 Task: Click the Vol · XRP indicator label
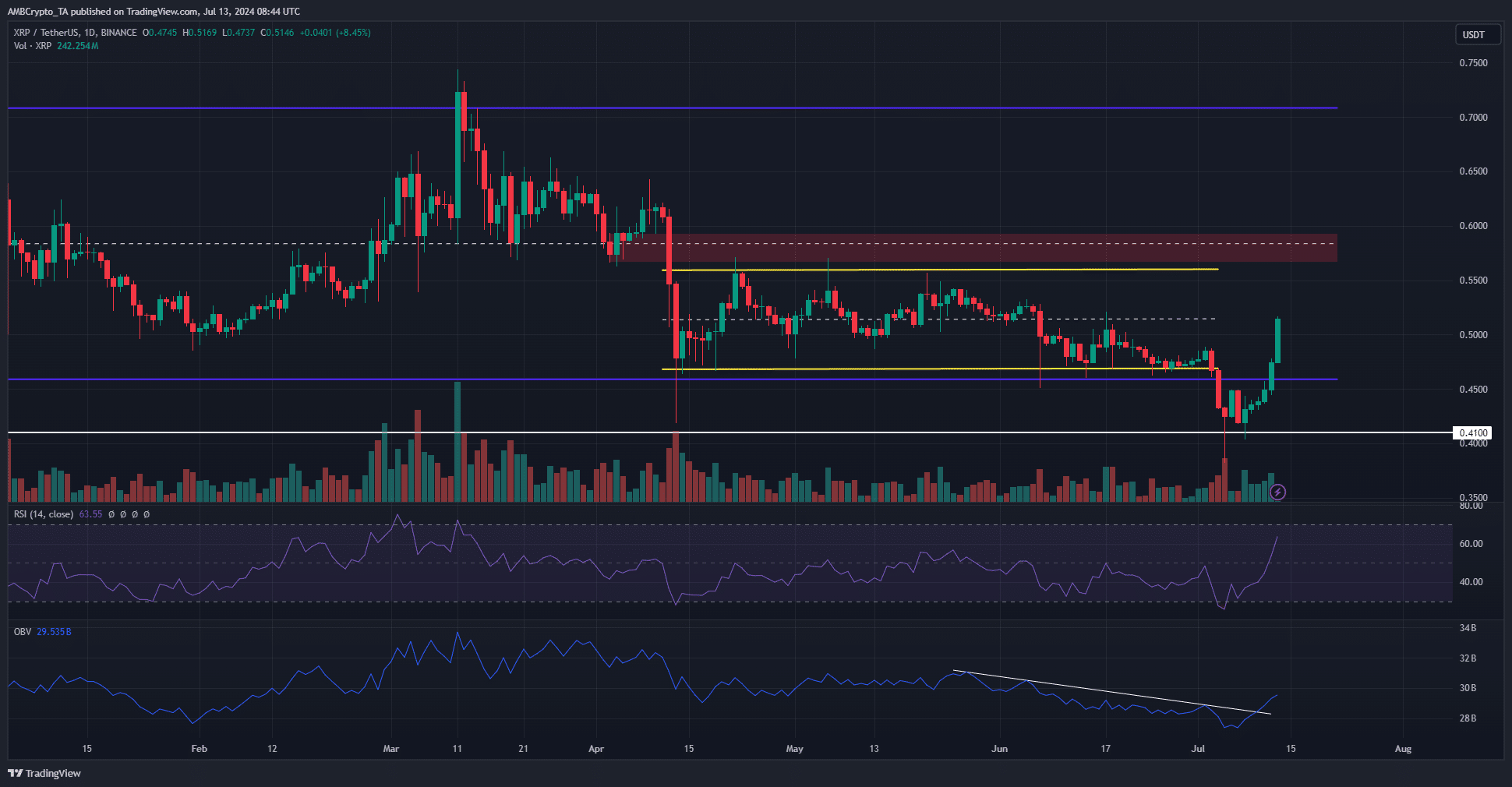[33, 46]
